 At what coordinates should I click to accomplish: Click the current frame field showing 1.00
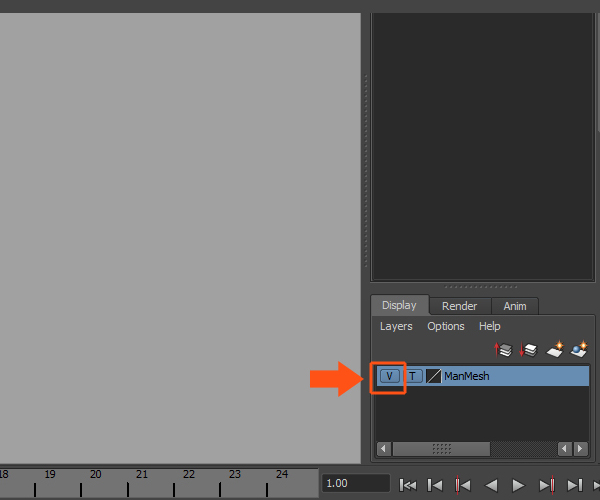356,483
